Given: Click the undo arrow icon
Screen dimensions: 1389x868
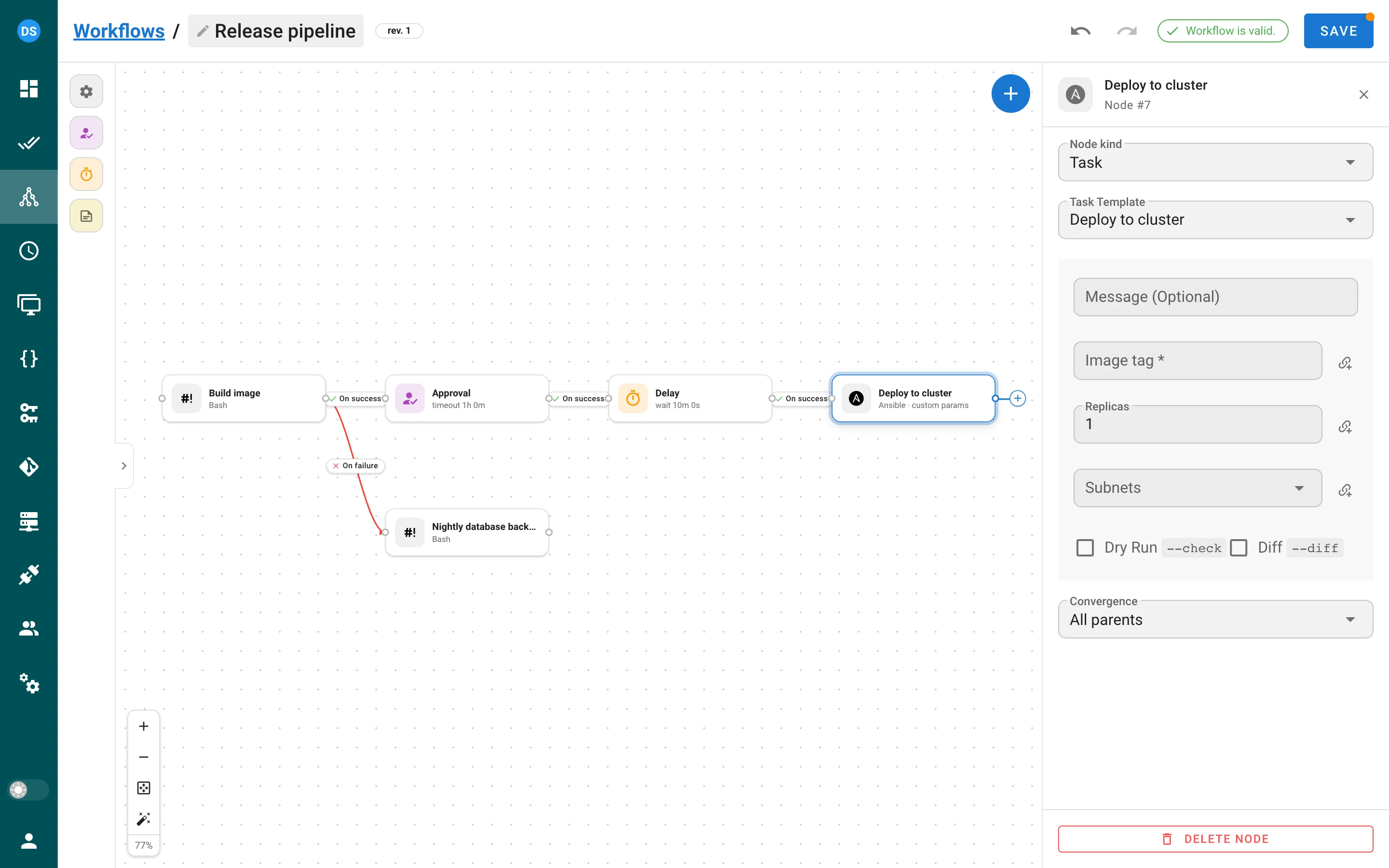Looking at the screenshot, I should 1080,31.
